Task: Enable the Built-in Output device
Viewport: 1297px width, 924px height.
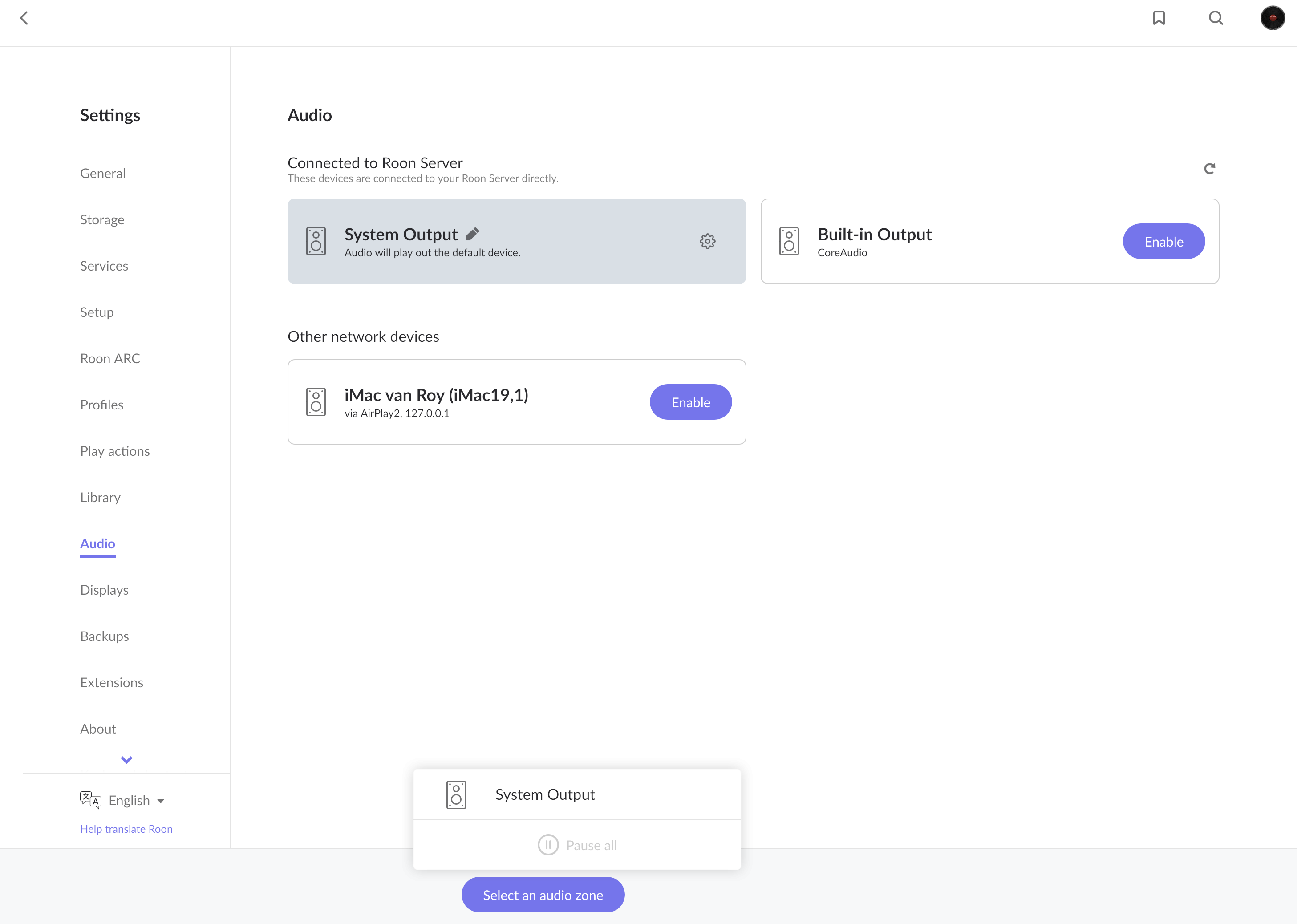Action: click(1164, 241)
